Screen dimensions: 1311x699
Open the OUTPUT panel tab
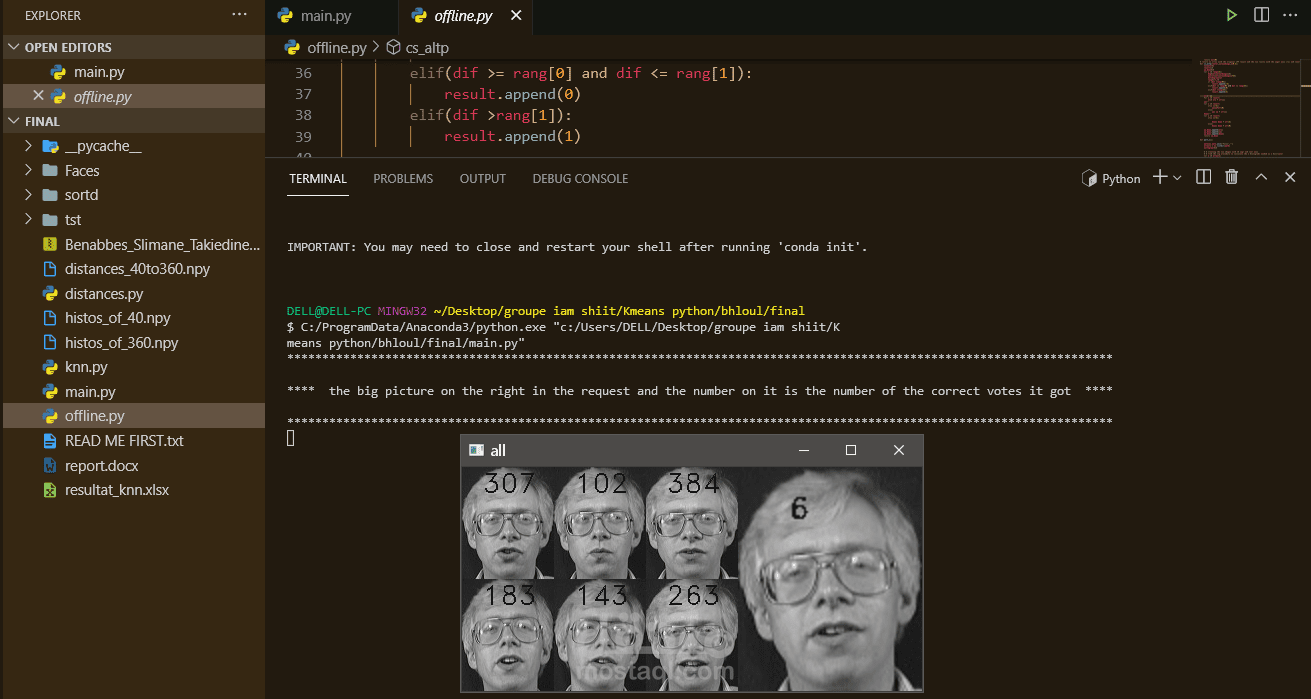click(x=483, y=178)
